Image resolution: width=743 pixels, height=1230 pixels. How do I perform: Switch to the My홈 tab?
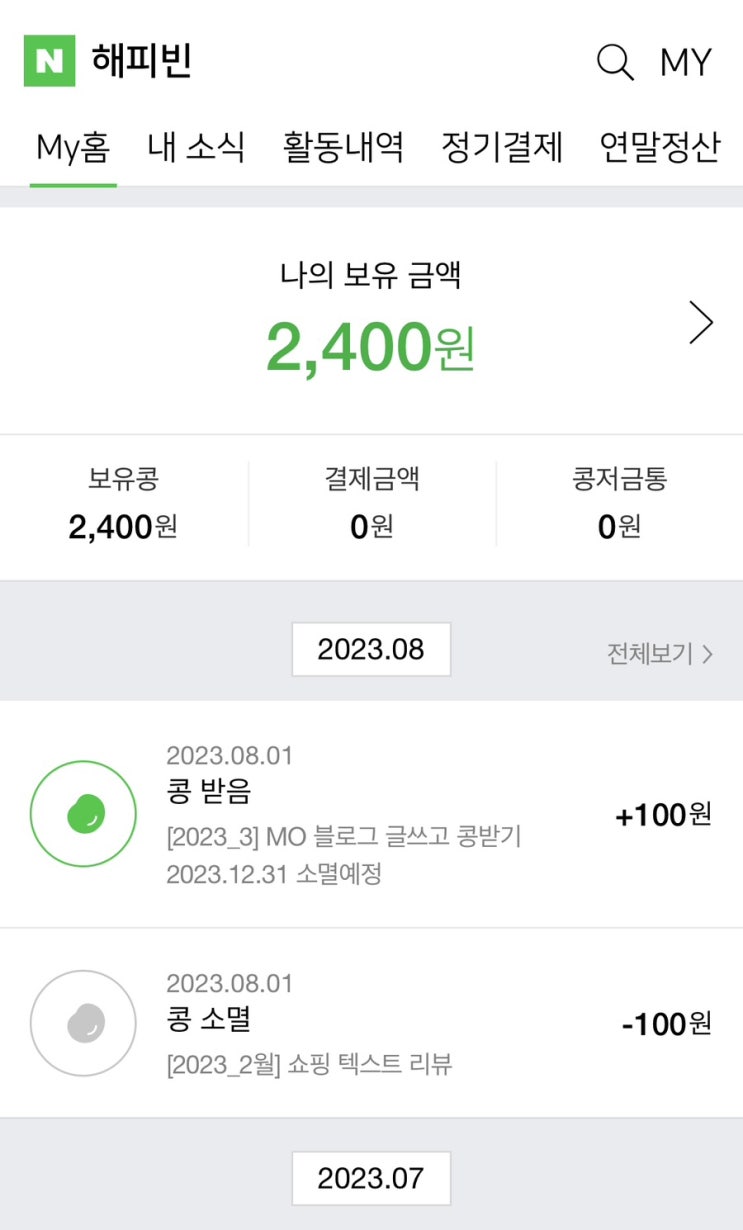[73, 148]
